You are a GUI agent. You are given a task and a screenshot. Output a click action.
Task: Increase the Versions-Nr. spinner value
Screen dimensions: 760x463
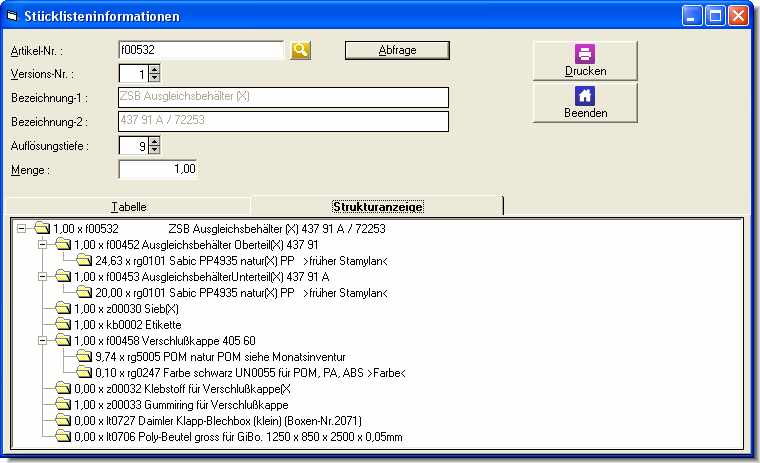[x=154, y=69]
